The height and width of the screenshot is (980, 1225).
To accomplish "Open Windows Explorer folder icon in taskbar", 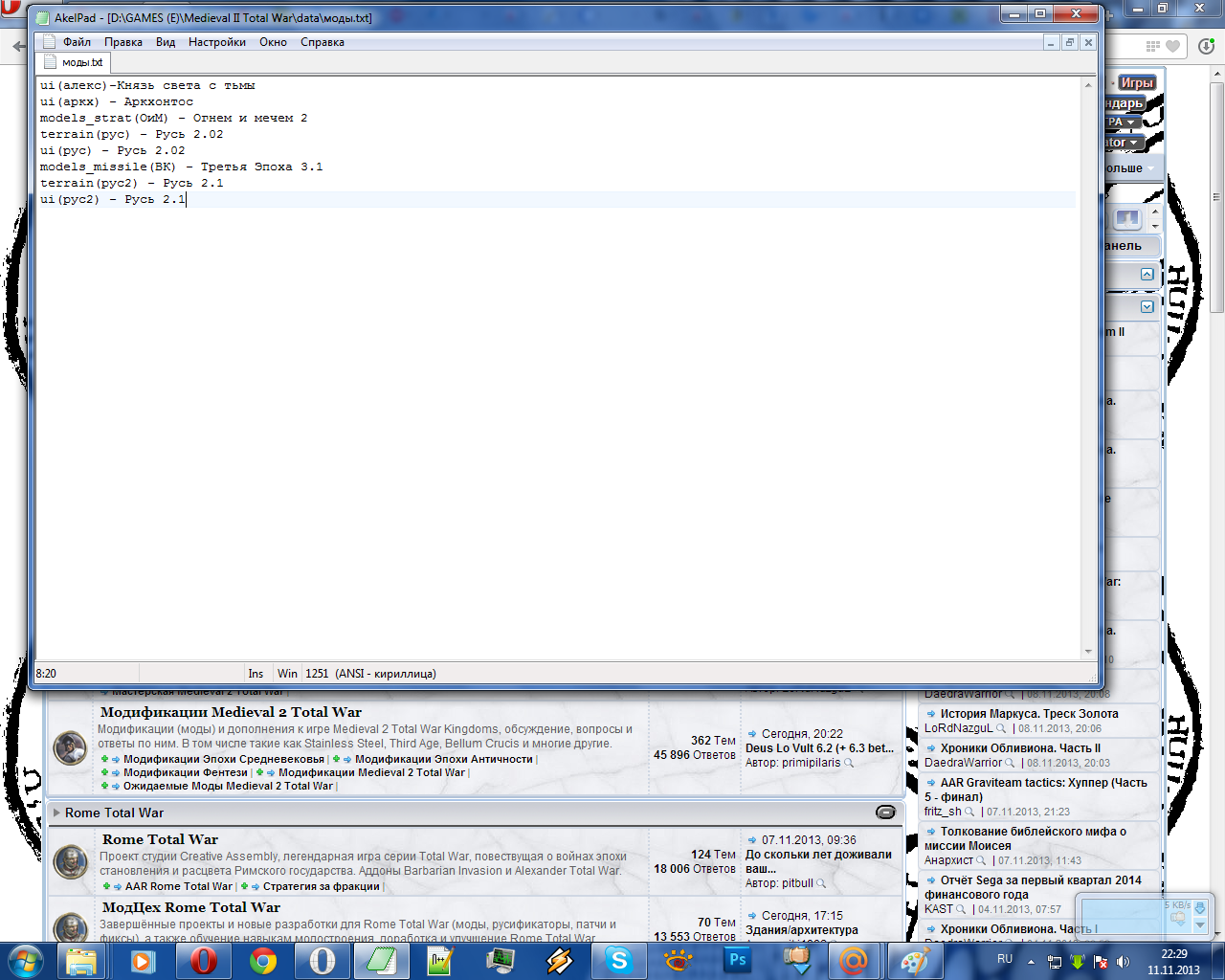I will 83,960.
